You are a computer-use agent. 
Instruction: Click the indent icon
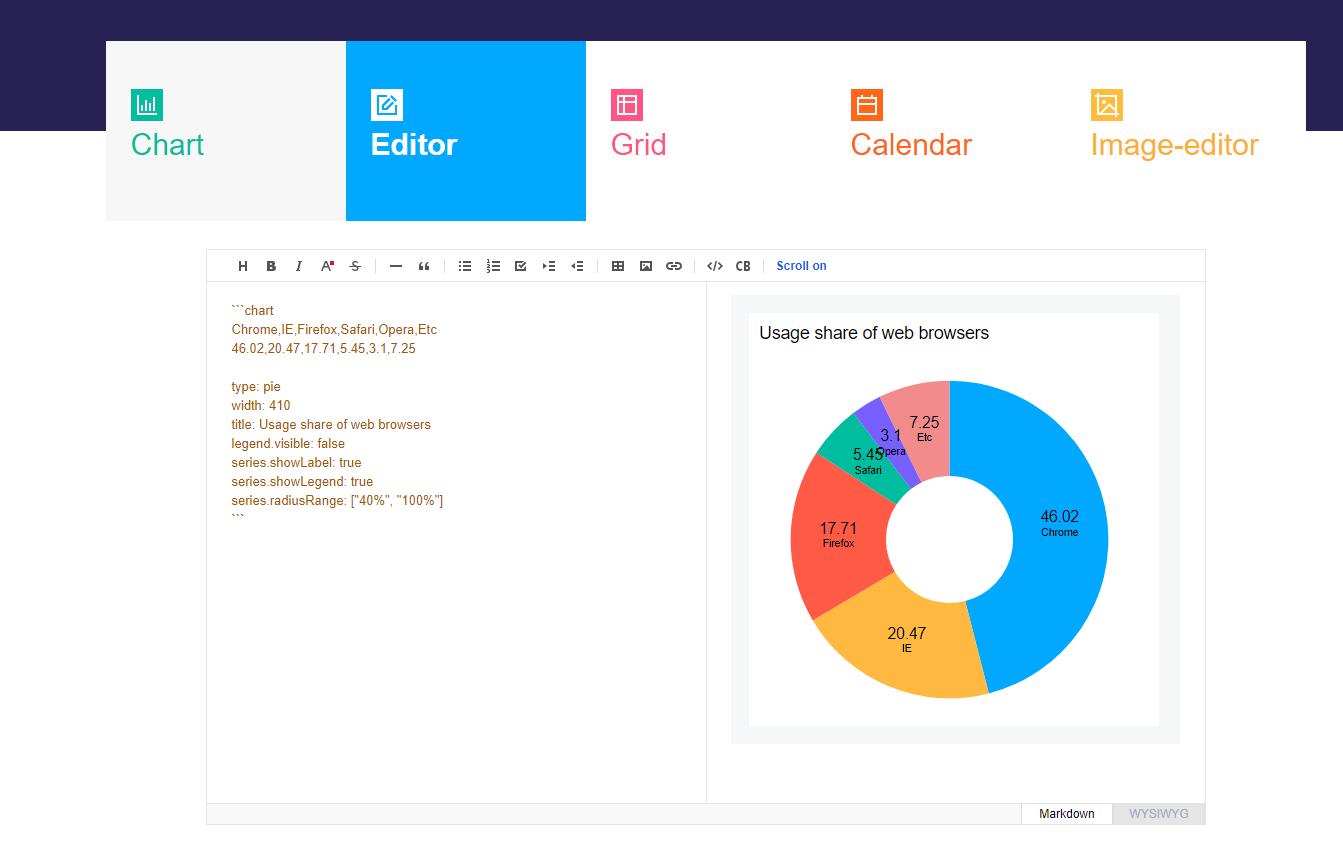pos(549,266)
